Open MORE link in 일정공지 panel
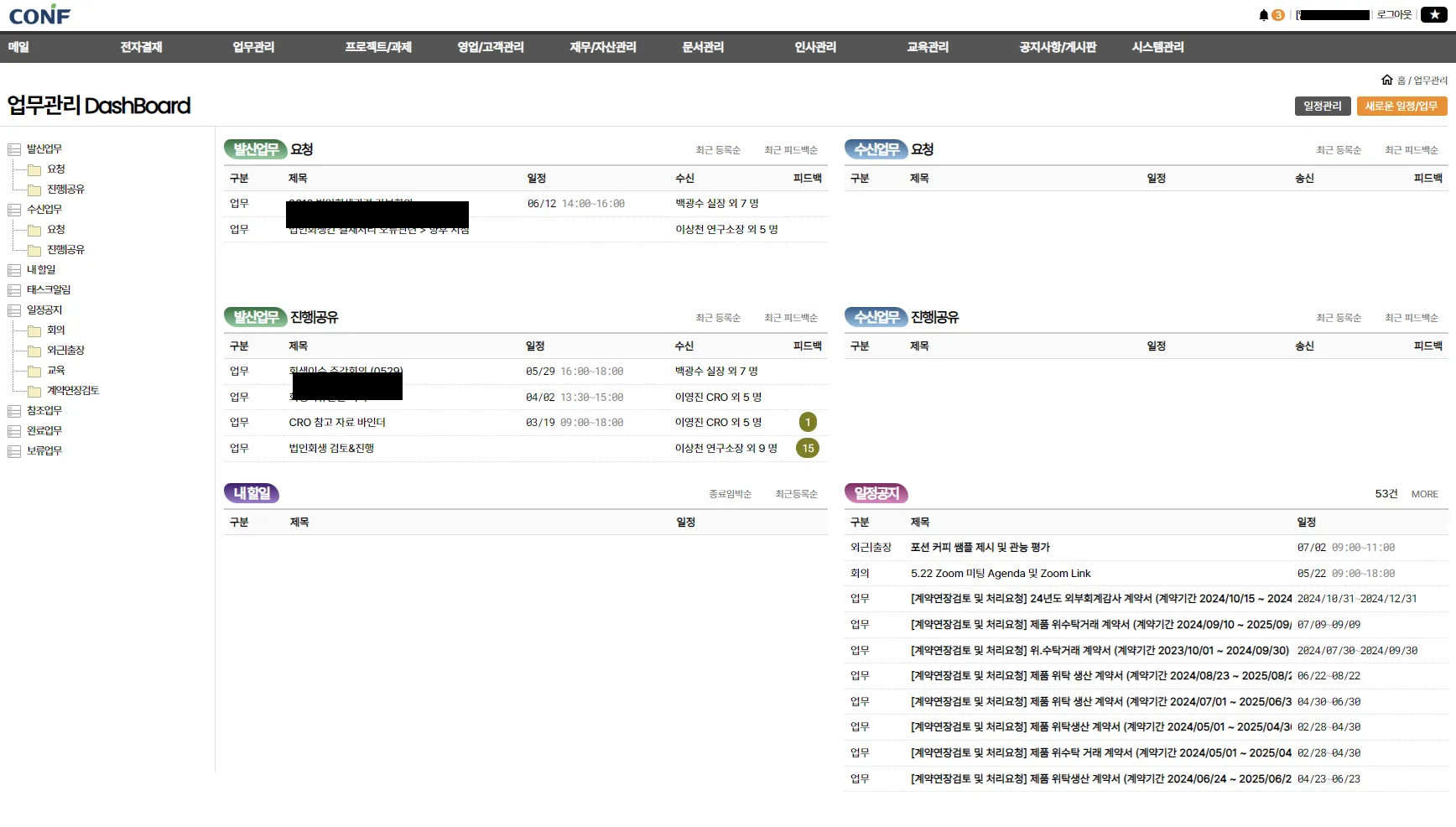1456x827 pixels. click(x=1424, y=495)
